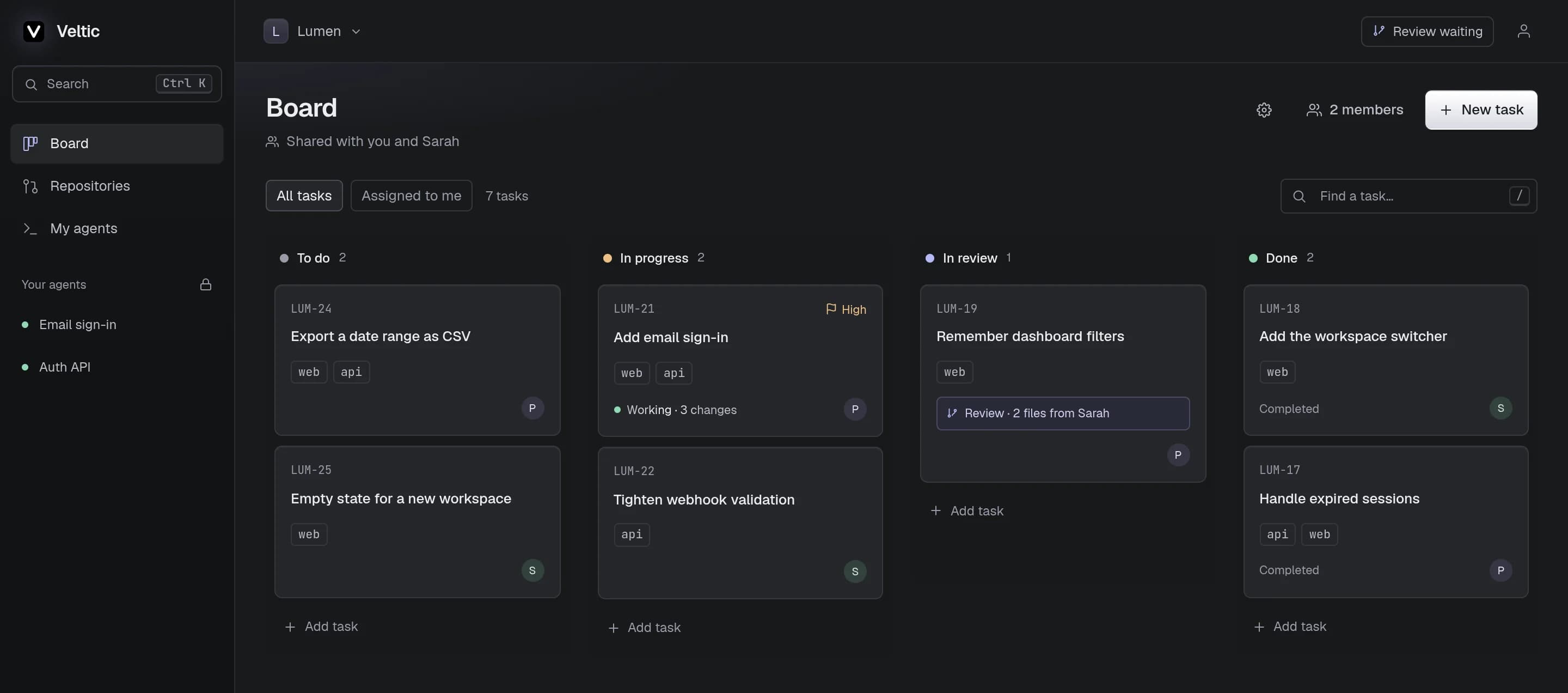Open the user profile icon
Image resolution: width=1568 pixels, height=693 pixels.
coord(1523,31)
